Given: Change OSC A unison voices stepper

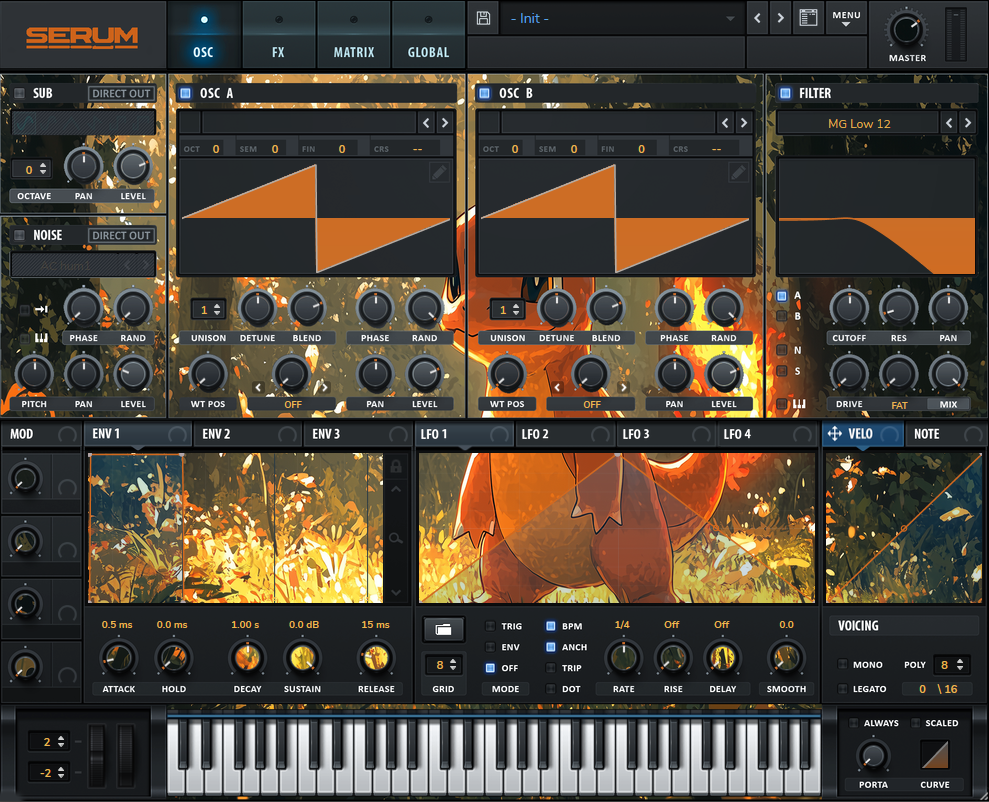Looking at the screenshot, I should [x=217, y=310].
